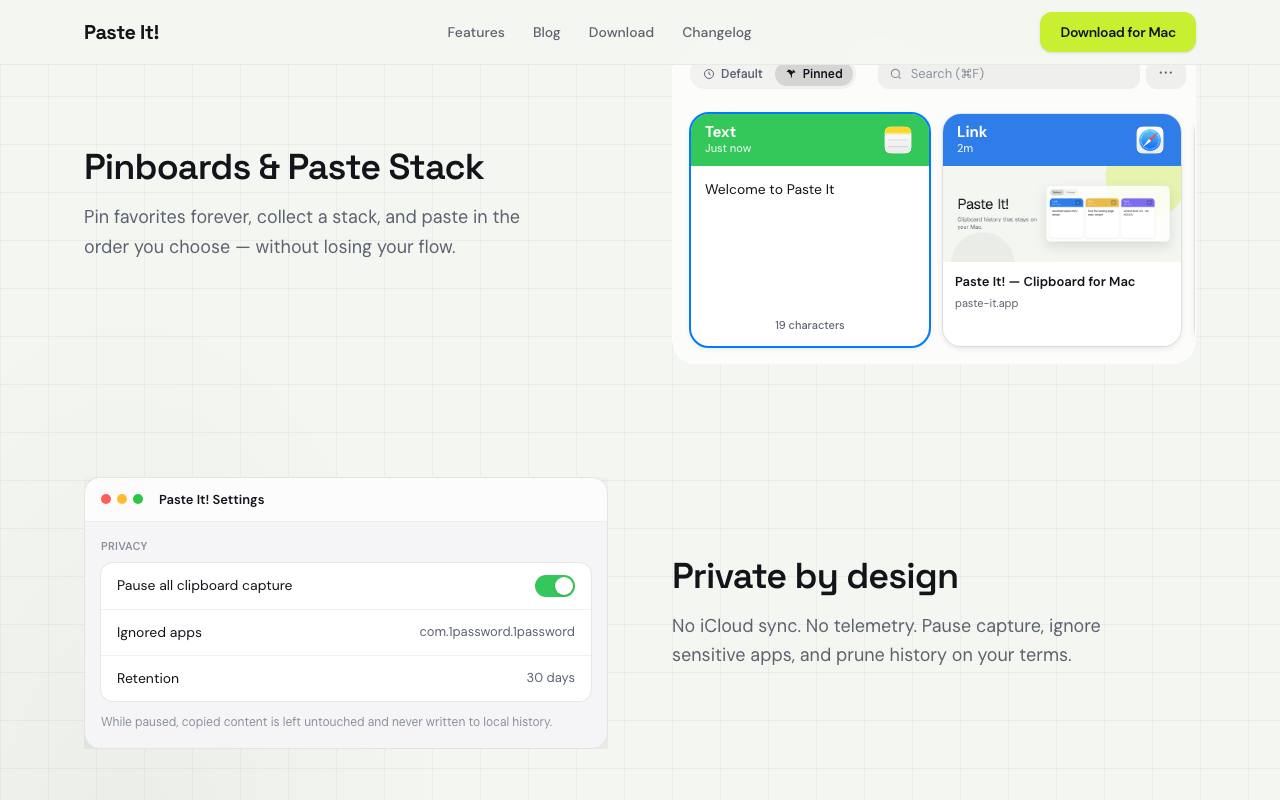This screenshot has height=800, width=1280.
Task: Switch to the Default tab
Action: 733,74
